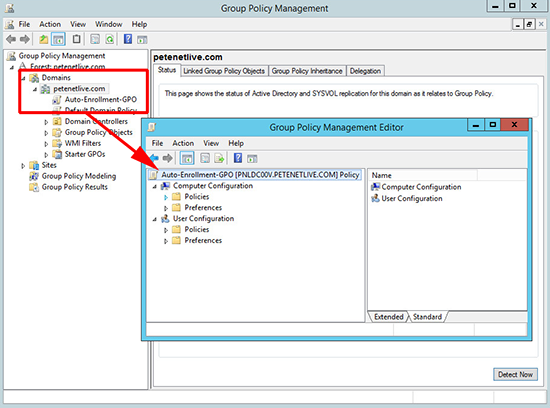The image size is (550, 408).
Task: Click Properties icon in Policy Editor toolbar
Action: [x=205, y=159]
